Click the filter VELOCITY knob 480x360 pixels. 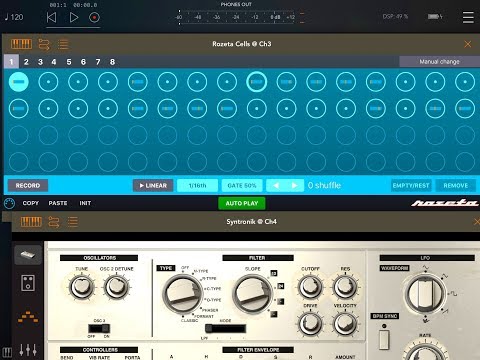(x=345, y=324)
